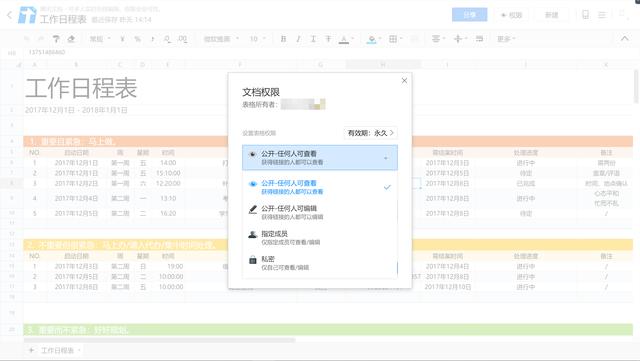Apply strikethrough text formatting
This screenshot has height=361, width=640.
tap(328, 39)
